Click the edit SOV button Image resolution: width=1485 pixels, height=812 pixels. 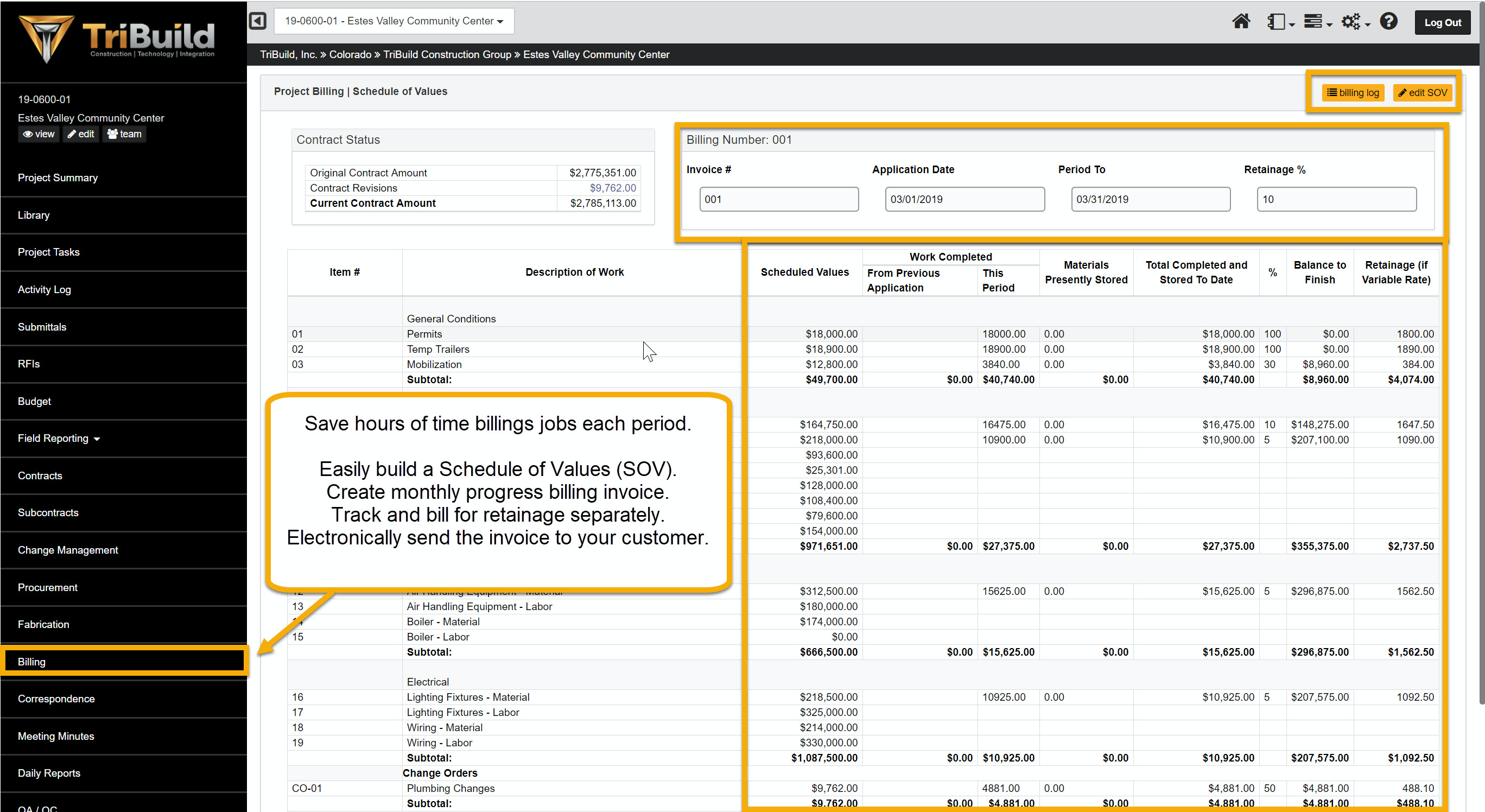[1422, 92]
